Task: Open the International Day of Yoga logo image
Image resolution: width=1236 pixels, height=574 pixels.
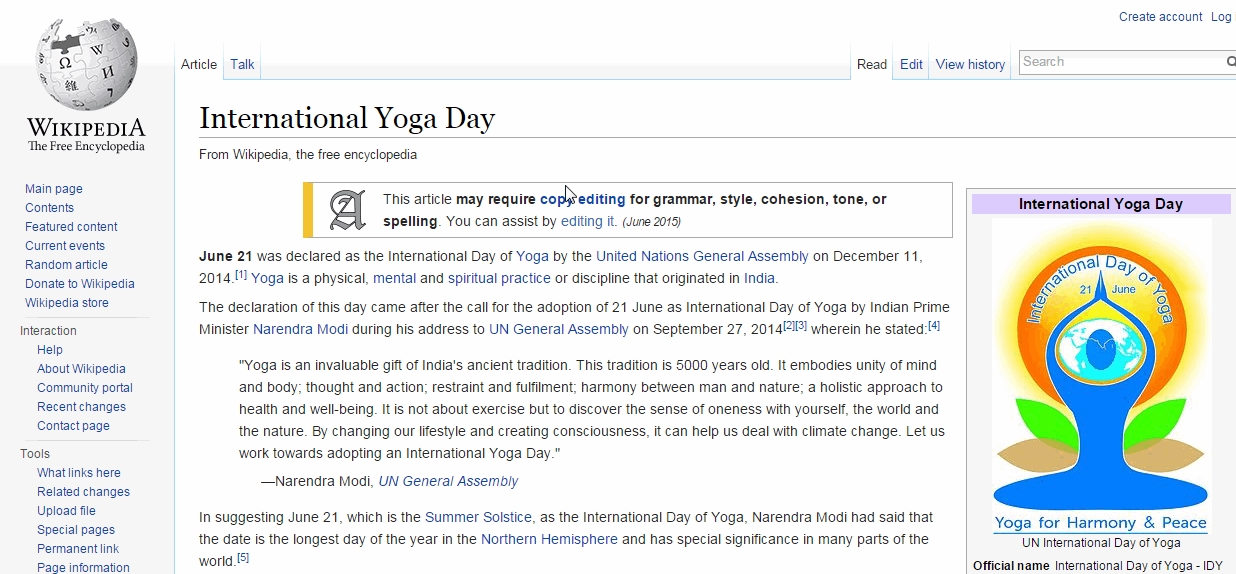Action: [1100, 377]
